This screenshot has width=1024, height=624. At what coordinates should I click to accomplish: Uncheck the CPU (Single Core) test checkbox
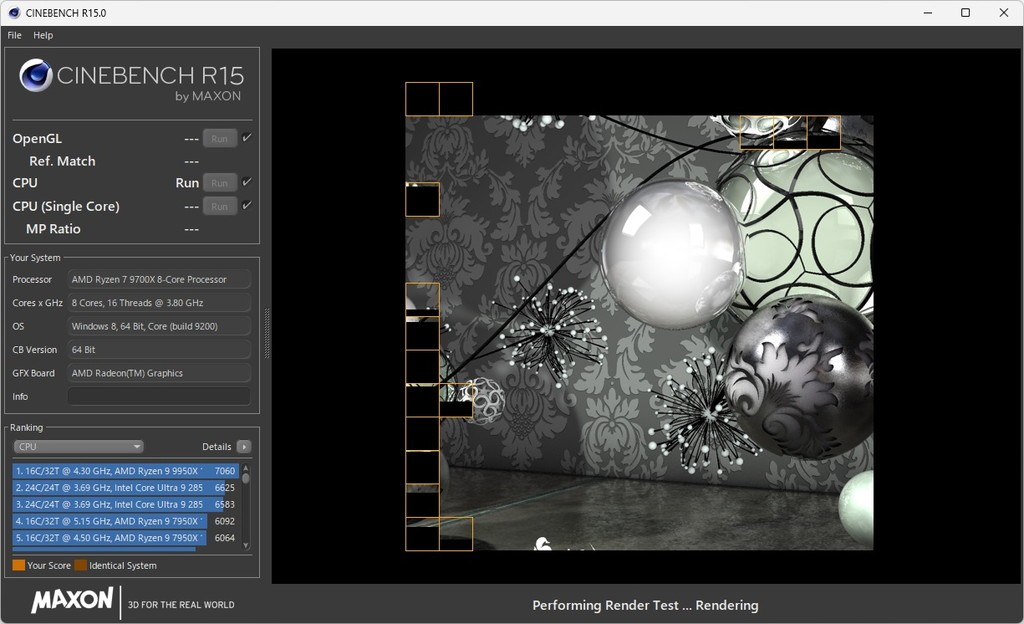247,206
